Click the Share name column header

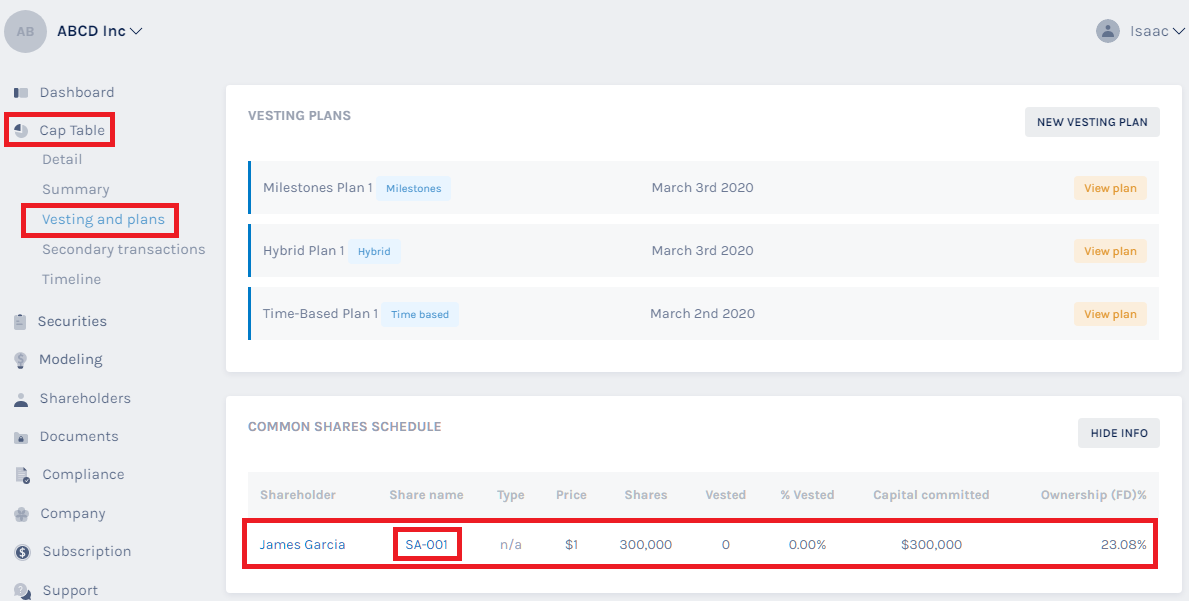pos(426,495)
